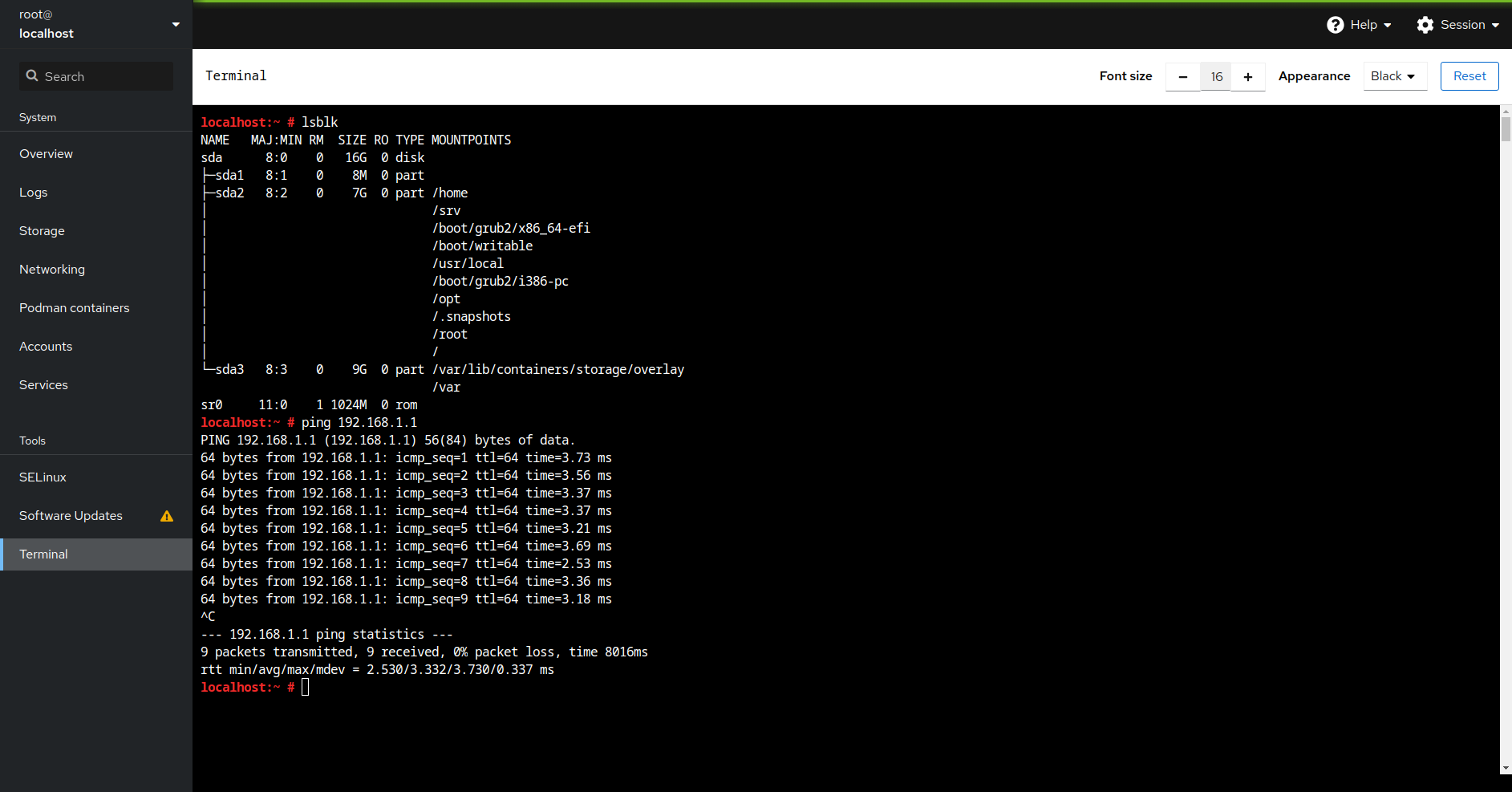Screen dimensions: 1512x792
Task: Open the Help question-mark icon
Action: click(x=1334, y=25)
